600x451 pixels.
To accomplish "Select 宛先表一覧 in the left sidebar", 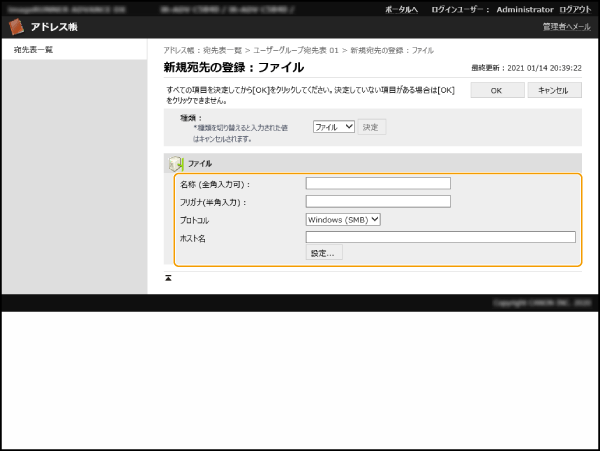I will [34, 49].
